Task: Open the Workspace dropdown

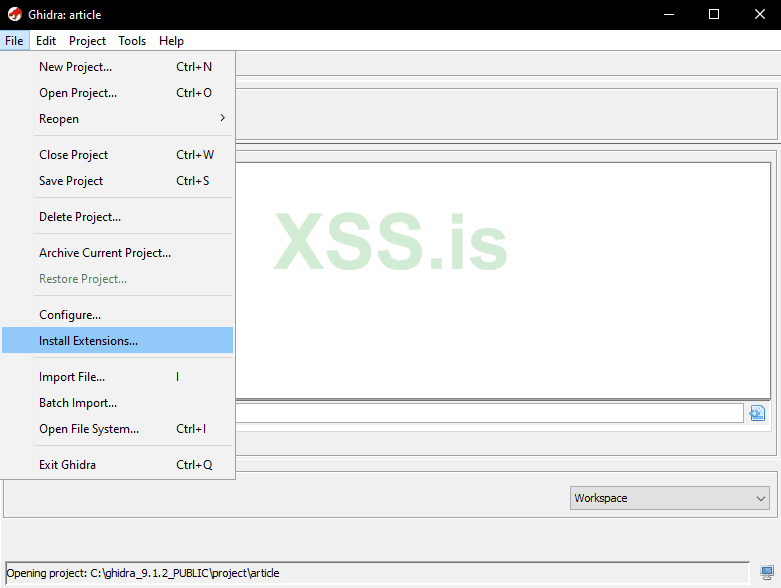Action: 669,498
